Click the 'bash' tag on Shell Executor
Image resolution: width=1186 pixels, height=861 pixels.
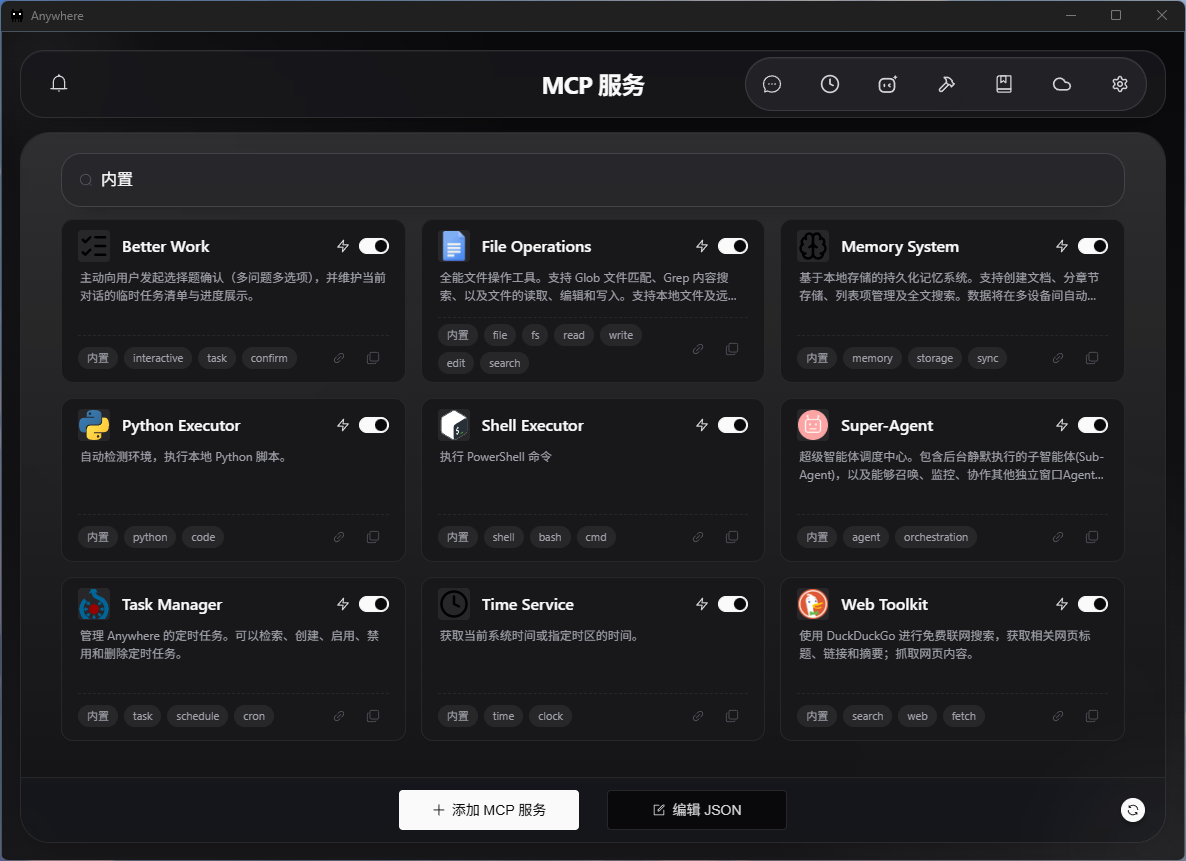550,537
